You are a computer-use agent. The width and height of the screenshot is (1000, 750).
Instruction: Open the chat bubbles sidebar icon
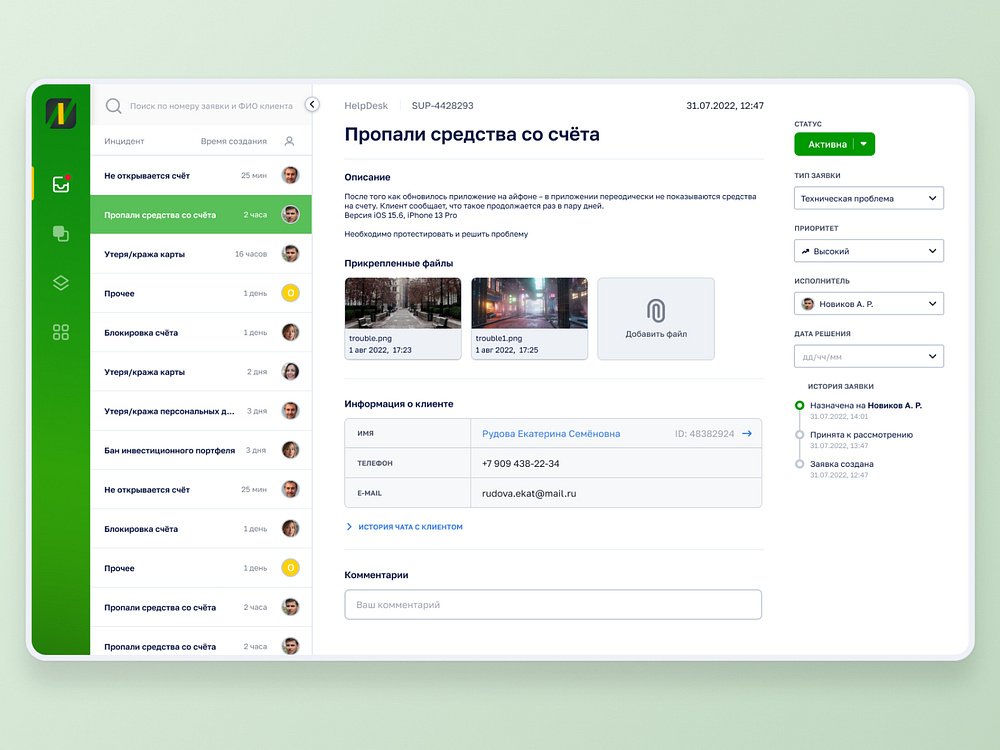pos(61,234)
